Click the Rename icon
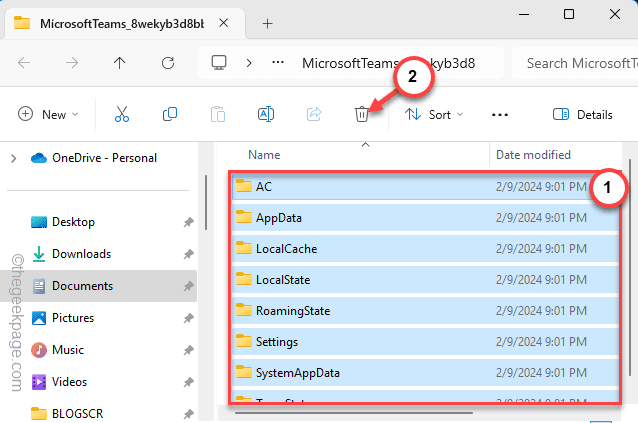Viewport: 638px width, 423px height. (266, 114)
